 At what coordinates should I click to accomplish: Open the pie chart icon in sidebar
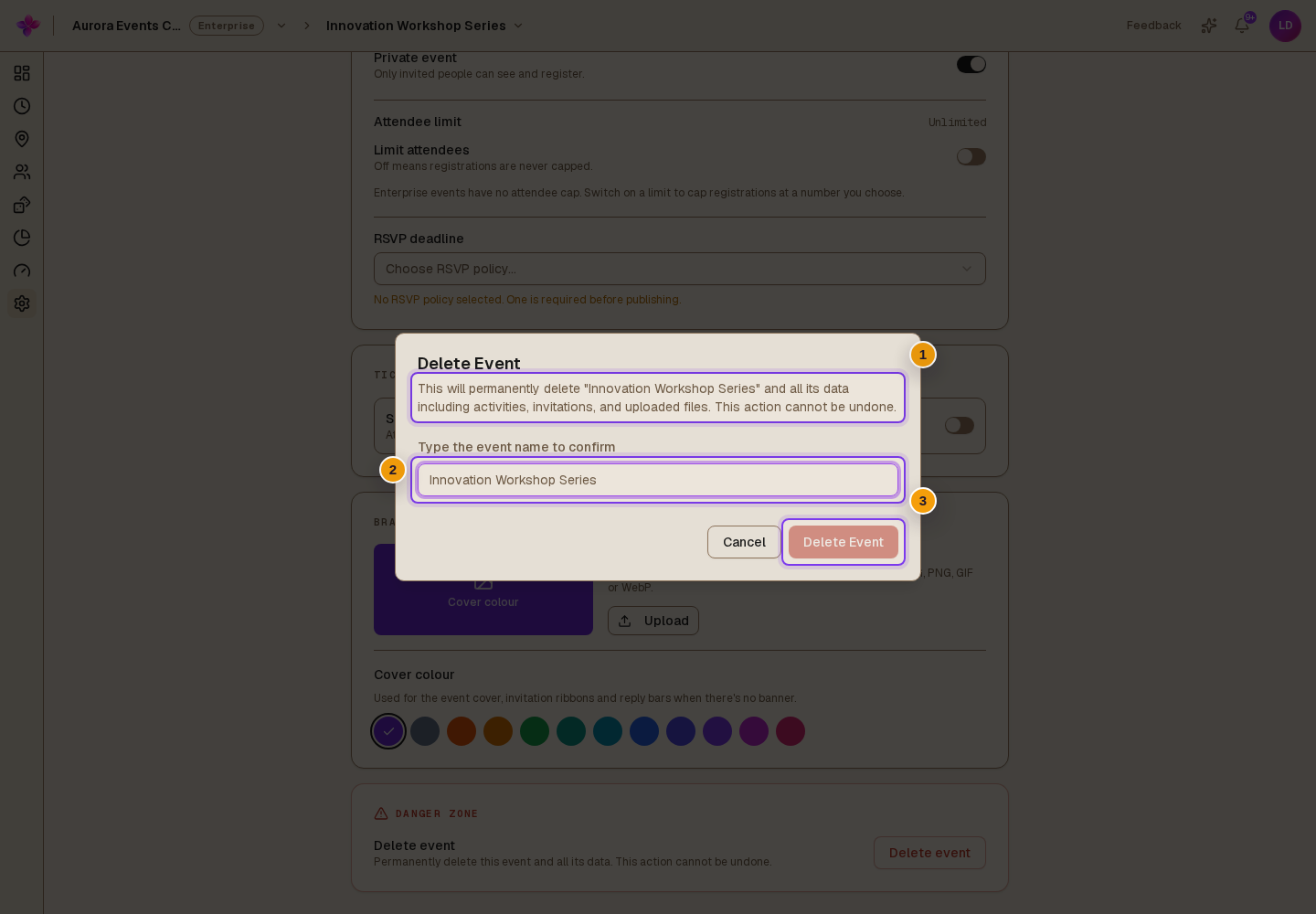coord(22,238)
